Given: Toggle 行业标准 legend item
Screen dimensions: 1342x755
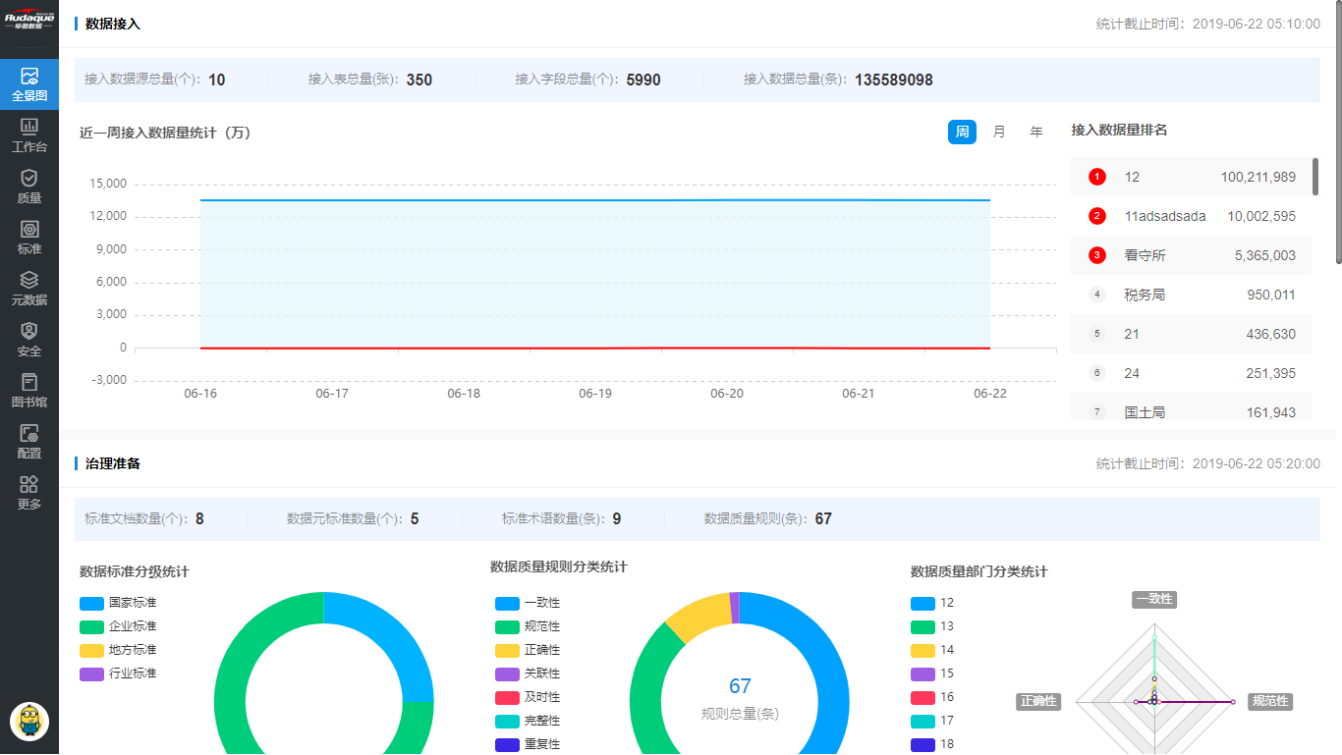Looking at the screenshot, I should click(118, 674).
